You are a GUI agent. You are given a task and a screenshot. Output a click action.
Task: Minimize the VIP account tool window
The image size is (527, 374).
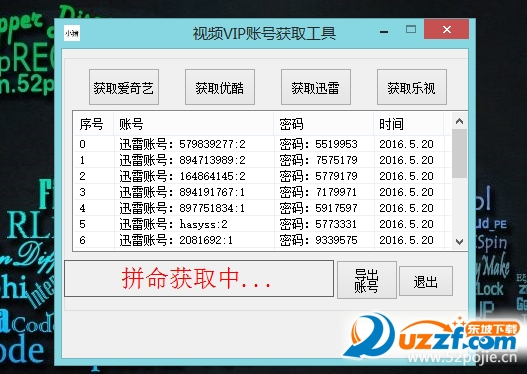(x=384, y=32)
